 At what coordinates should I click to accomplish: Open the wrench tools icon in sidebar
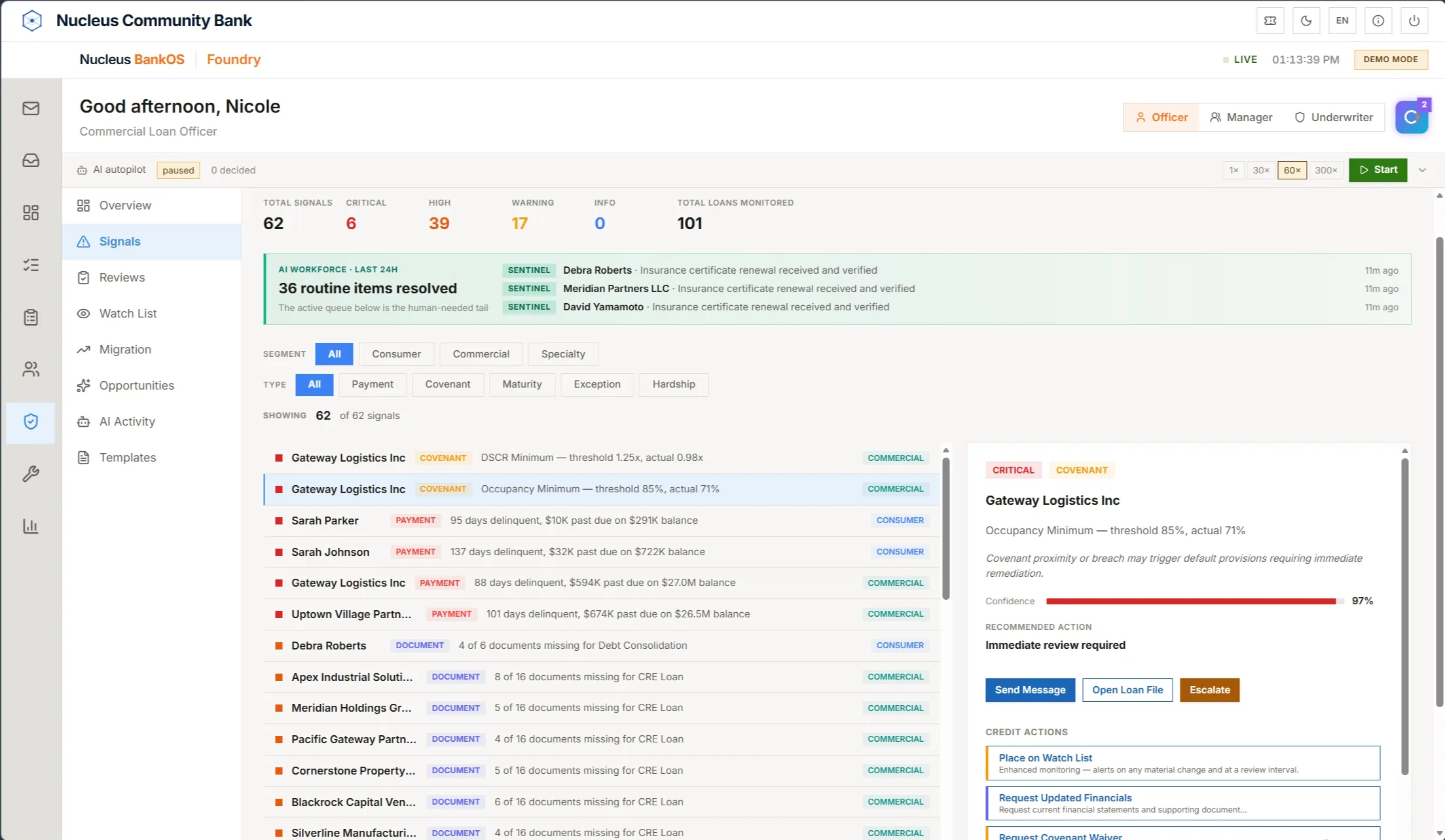pos(31,474)
